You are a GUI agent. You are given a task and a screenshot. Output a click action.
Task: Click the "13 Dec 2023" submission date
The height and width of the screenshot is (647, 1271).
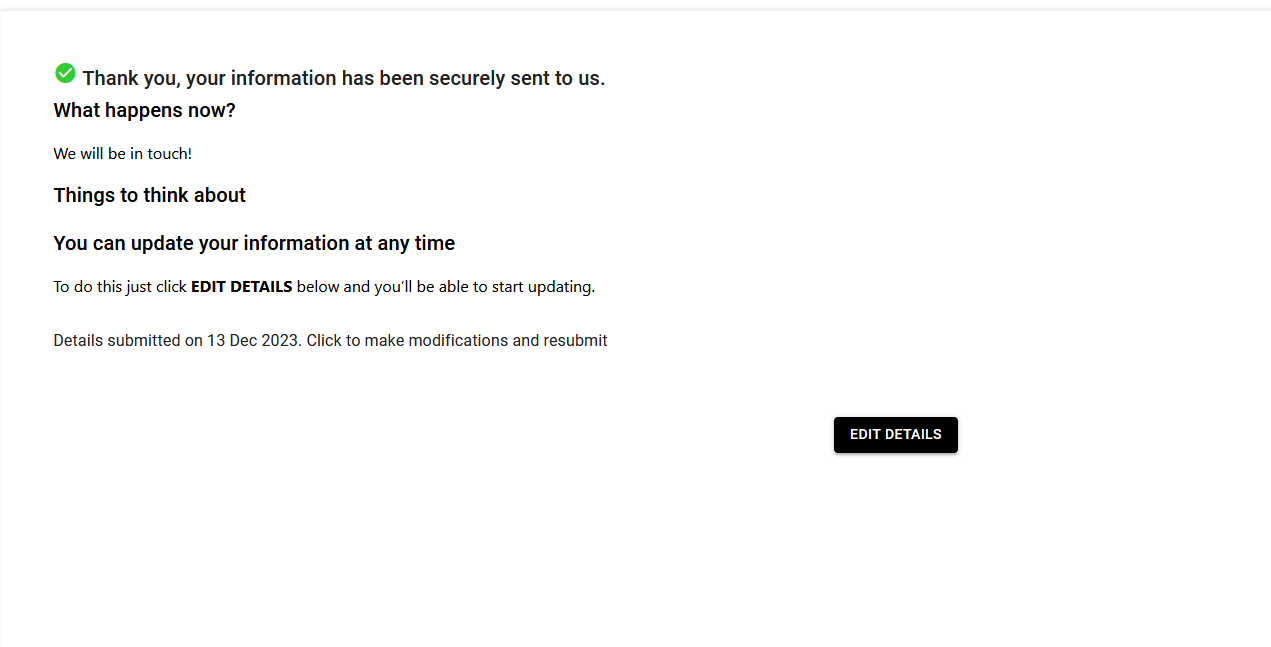(x=252, y=340)
